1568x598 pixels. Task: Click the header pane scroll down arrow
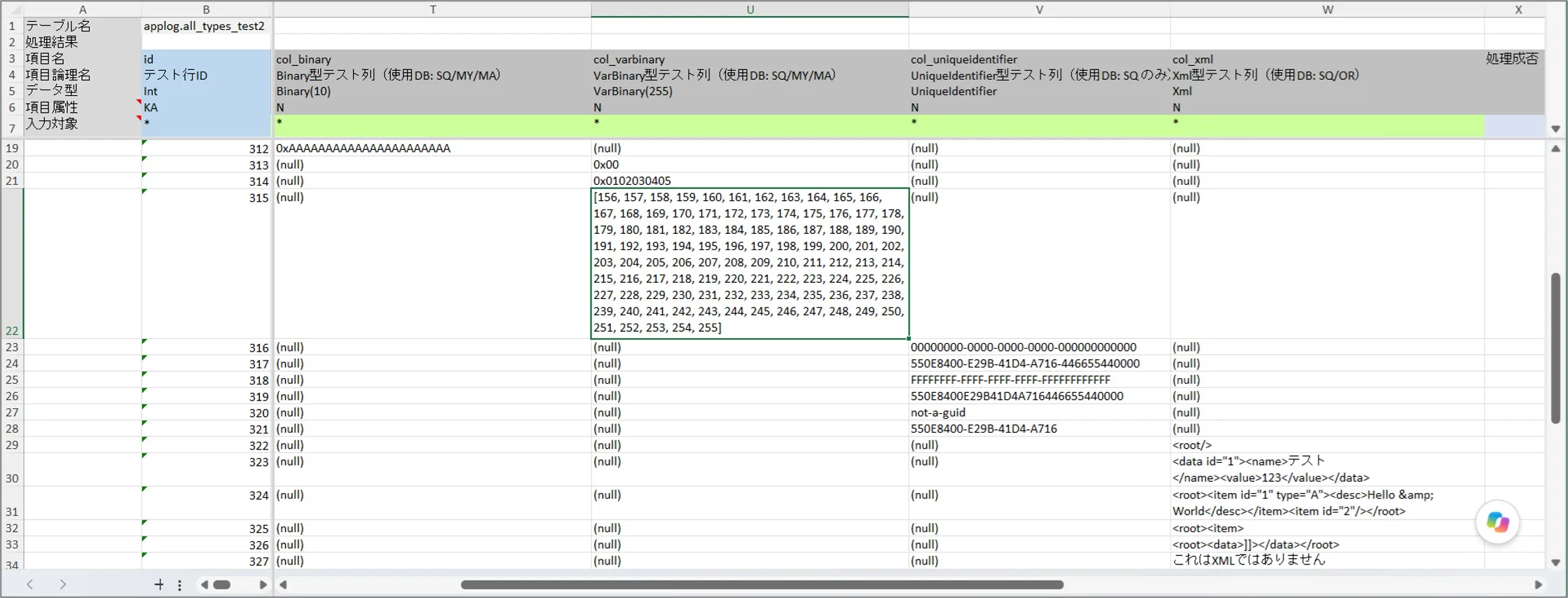(1555, 129)
